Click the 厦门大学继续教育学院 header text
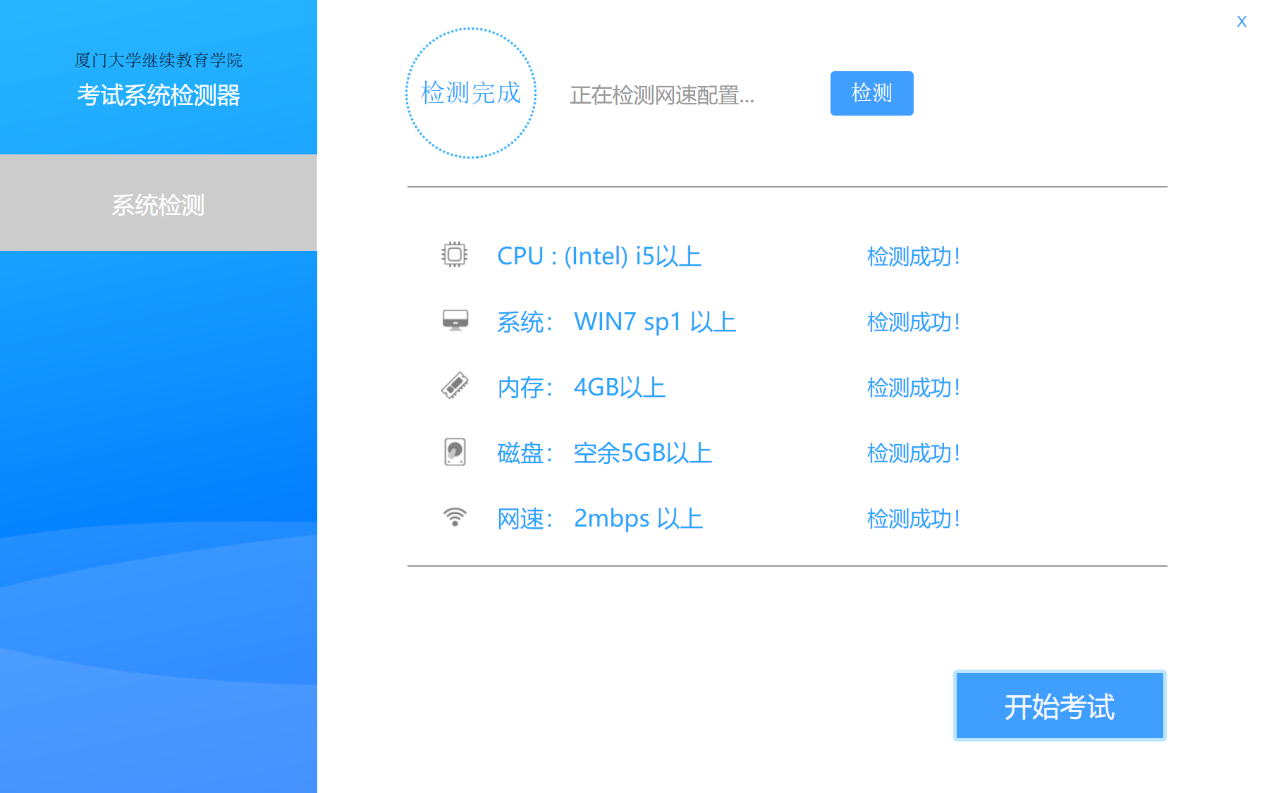1269x793 pixels. tap(158, 60)
